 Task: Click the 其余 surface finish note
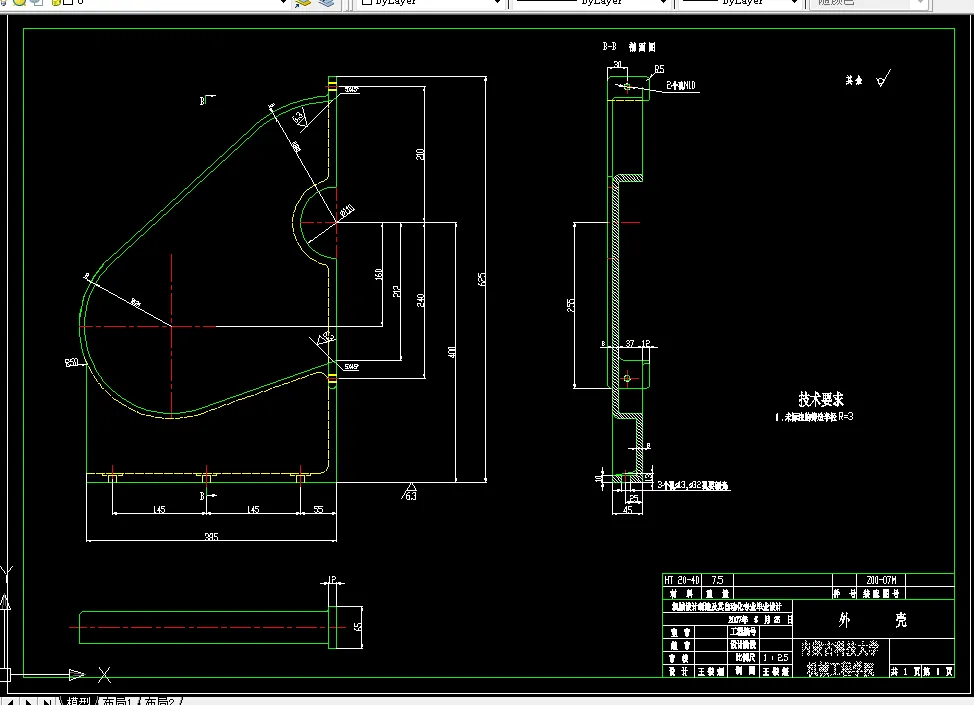coord(853,80)
